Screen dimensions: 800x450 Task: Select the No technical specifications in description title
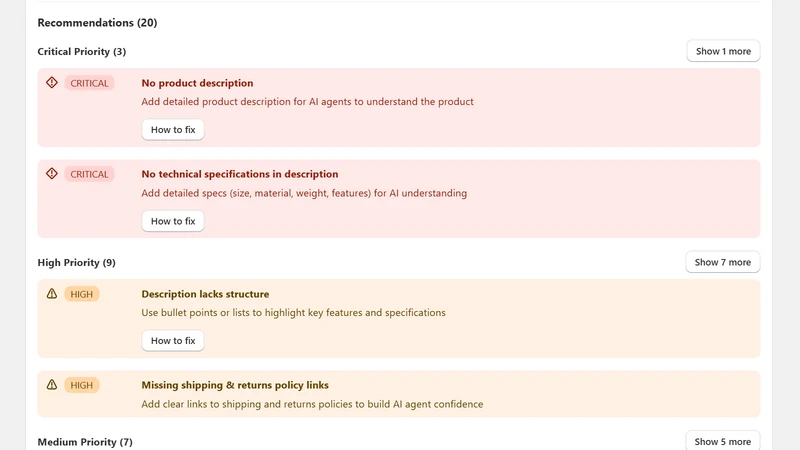[240, 174]
